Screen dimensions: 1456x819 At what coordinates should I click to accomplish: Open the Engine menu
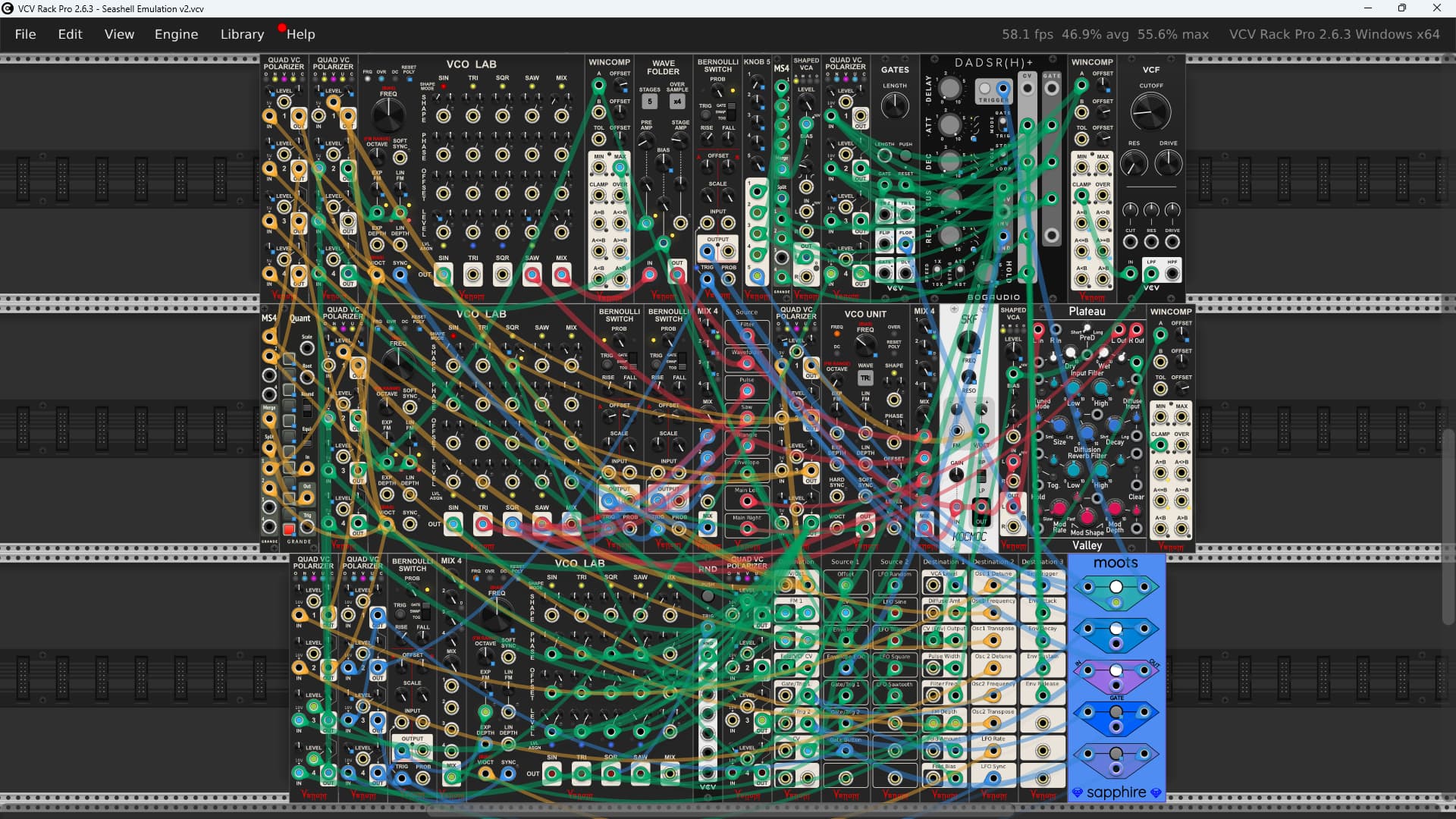coord(176,34)
